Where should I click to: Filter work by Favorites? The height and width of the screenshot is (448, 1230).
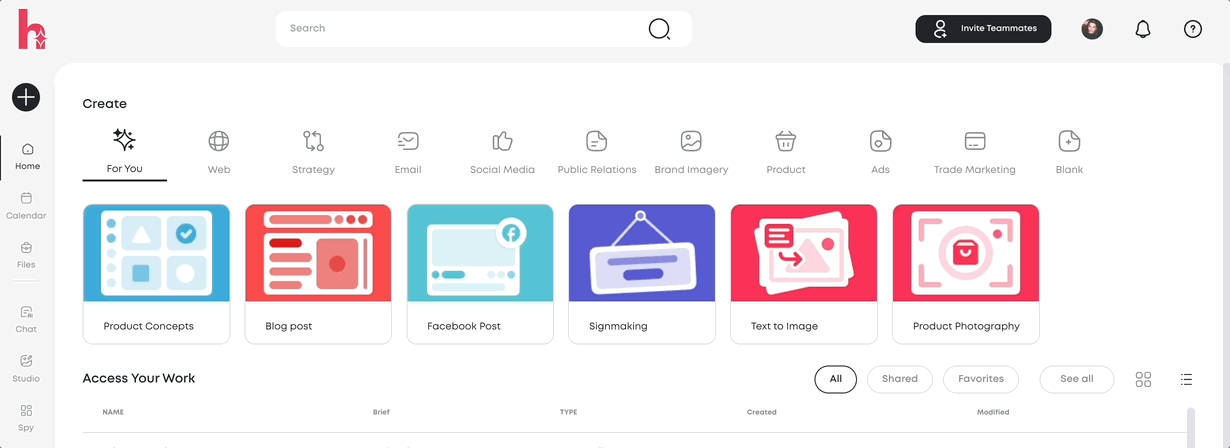[981, 379]
